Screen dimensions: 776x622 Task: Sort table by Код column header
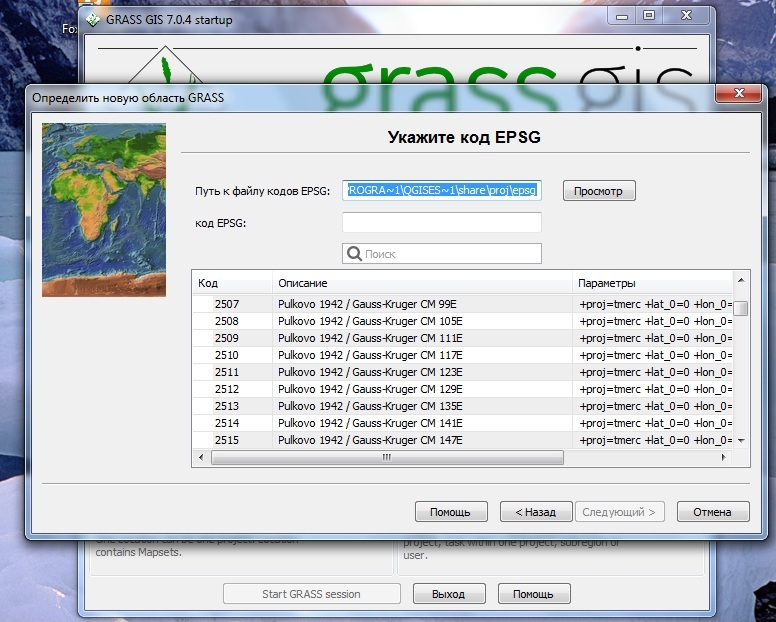pyautogui.click(x=232, y=283)
